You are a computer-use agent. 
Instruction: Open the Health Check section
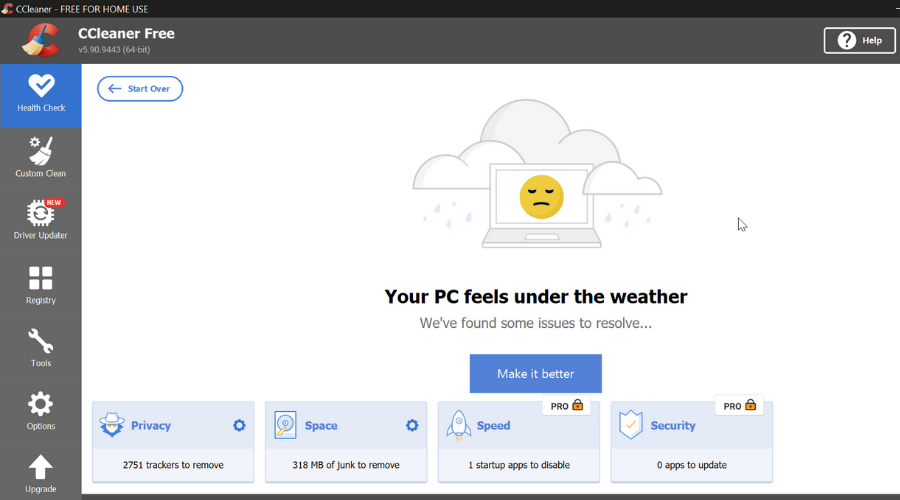[x=41, y=95]
